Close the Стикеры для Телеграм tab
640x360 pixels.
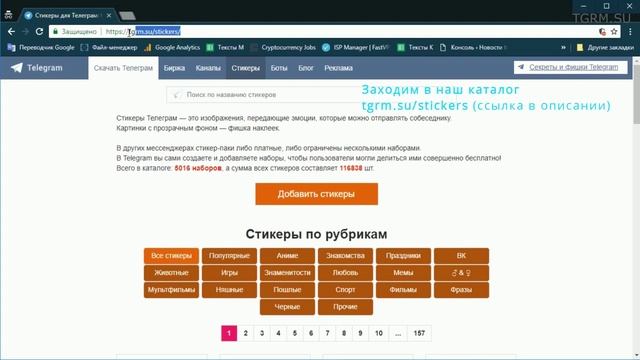(109, 16)
